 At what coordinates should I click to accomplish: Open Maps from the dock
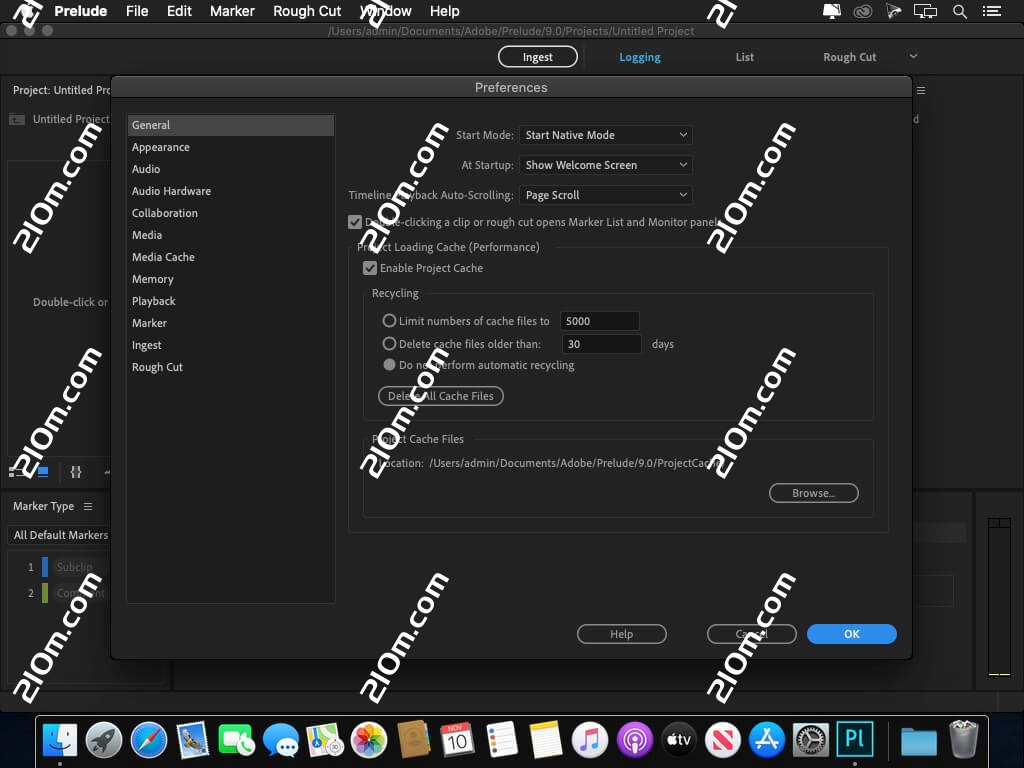click(325, 740)
